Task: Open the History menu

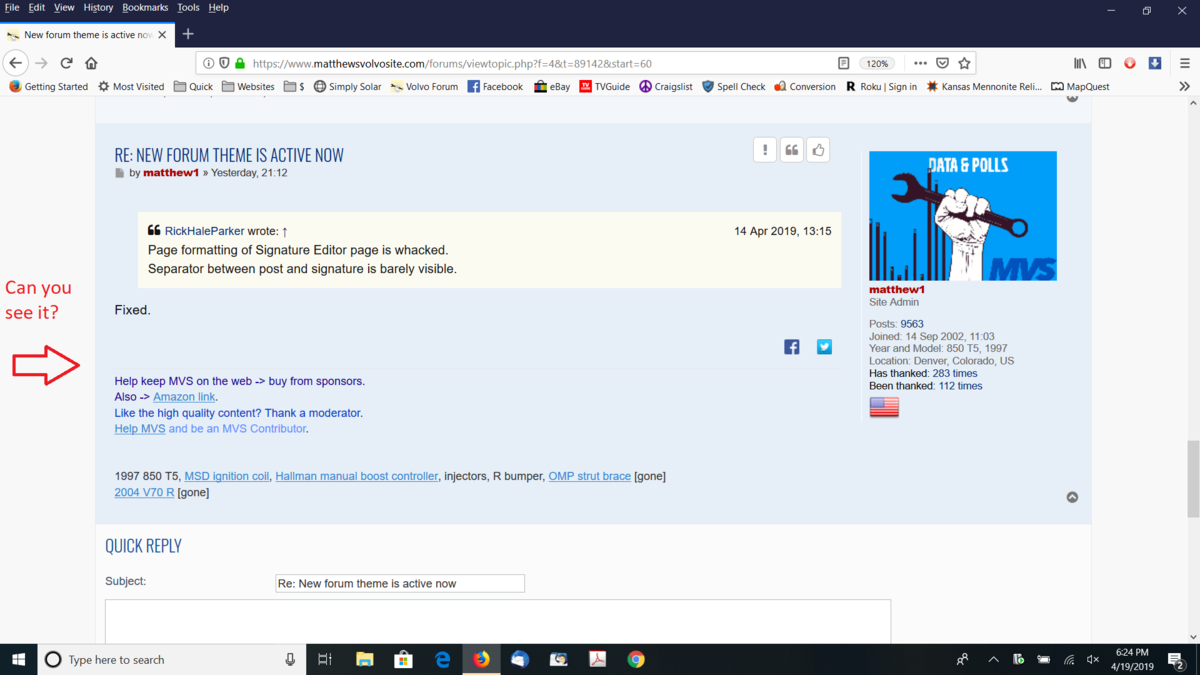Action: [x=98, y=8]
